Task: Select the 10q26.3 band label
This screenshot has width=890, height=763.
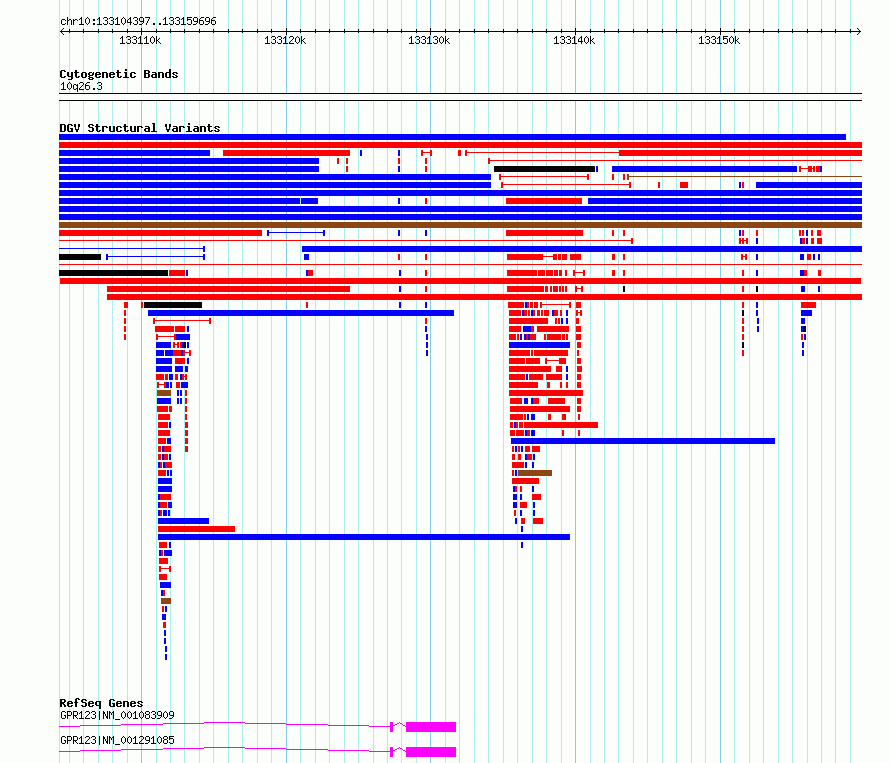Action: point(81,86)
